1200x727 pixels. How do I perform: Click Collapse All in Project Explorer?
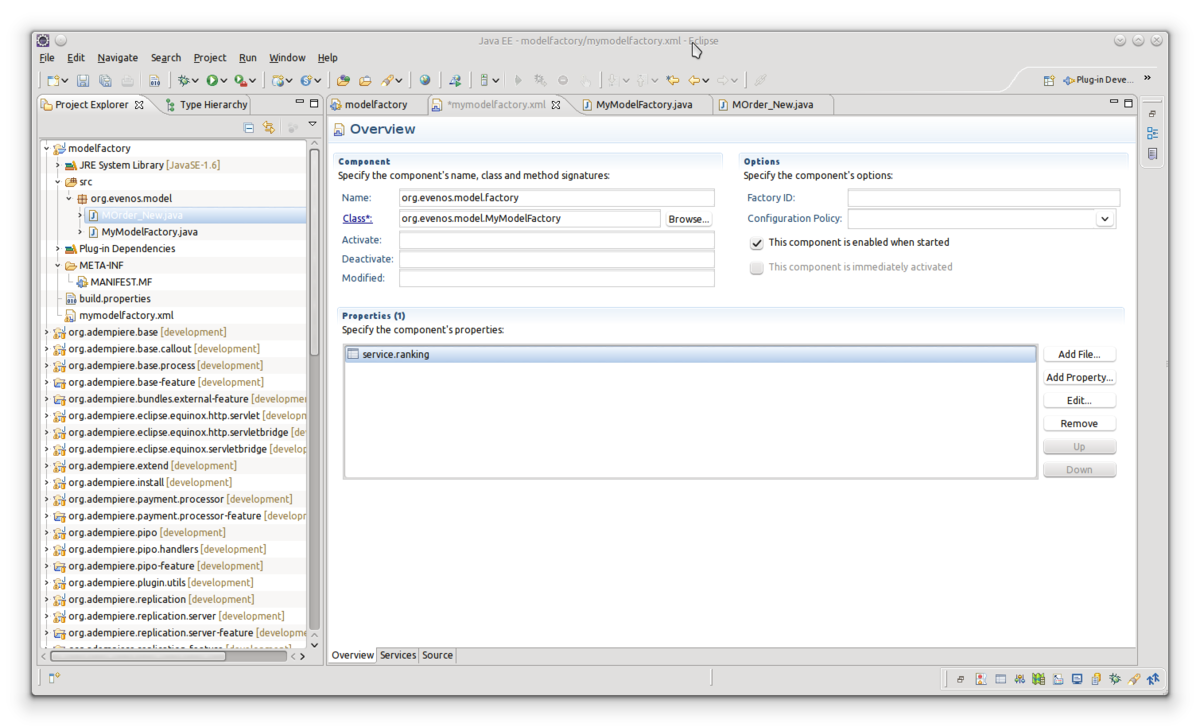coord(249,128)
